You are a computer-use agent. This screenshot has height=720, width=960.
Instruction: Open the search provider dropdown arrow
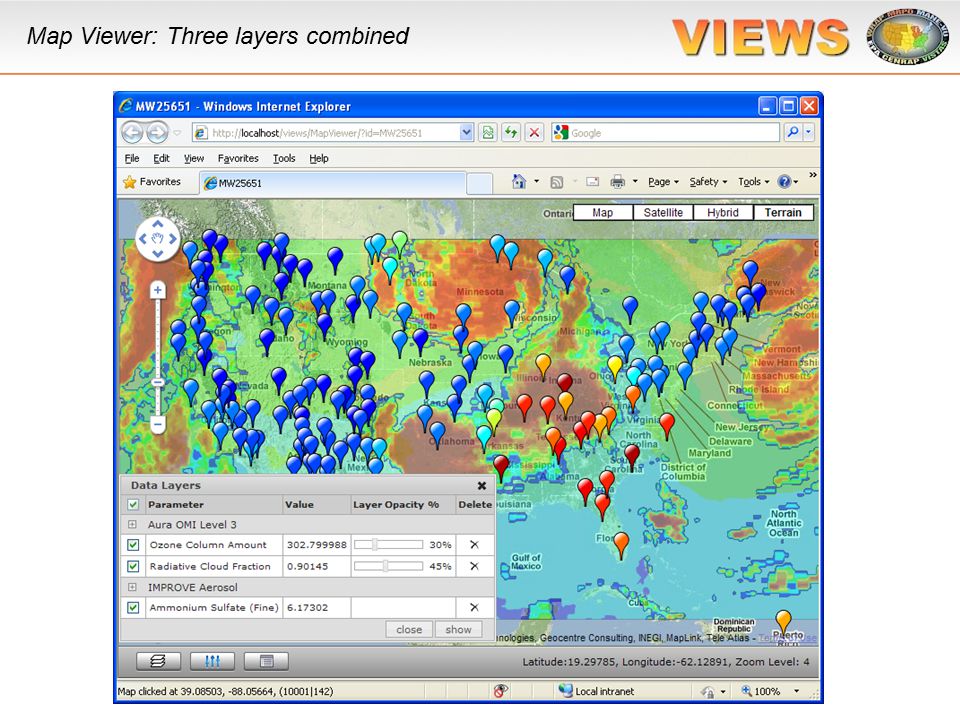(x=809, y=132)
